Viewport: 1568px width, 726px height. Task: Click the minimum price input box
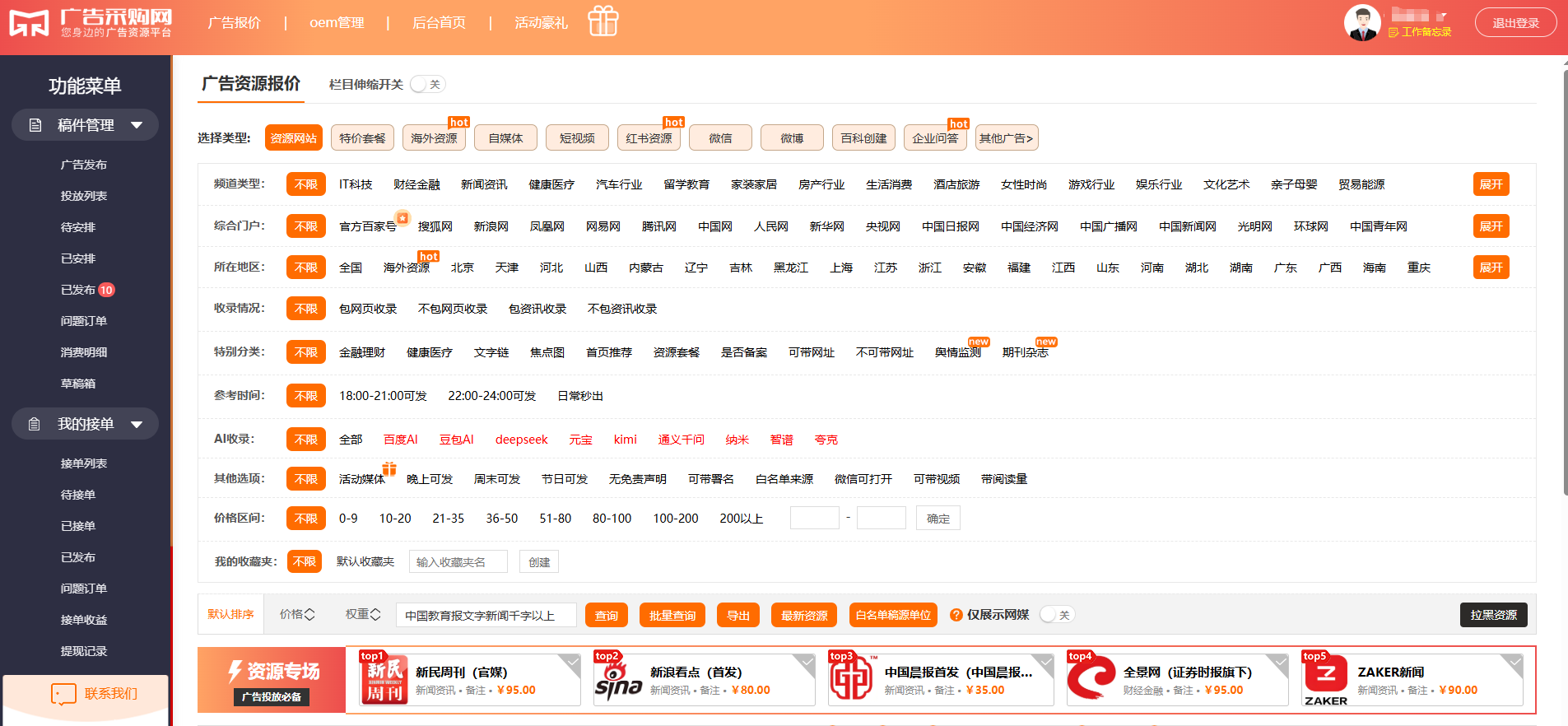pos(815,518)
